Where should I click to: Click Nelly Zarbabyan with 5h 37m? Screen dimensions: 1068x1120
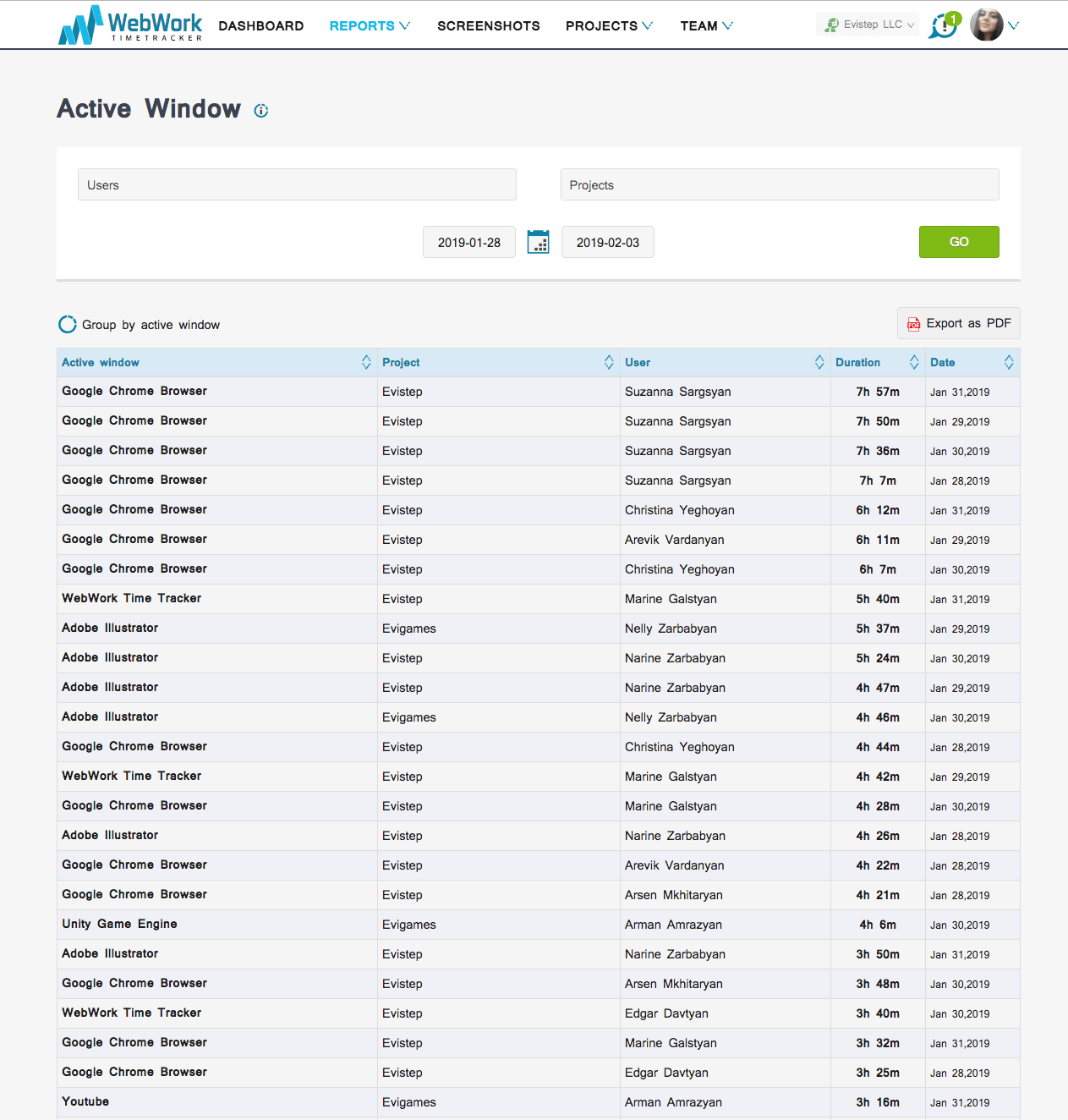coord(671,629)
